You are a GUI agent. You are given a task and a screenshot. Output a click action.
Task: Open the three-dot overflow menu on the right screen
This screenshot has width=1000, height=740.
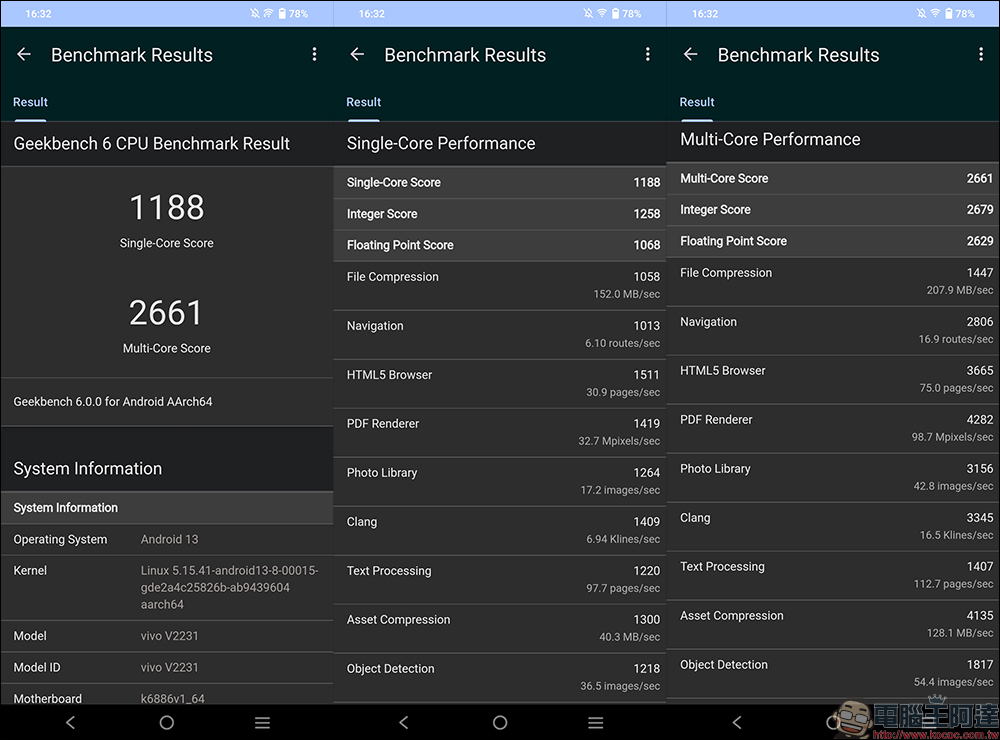[980, 55]
